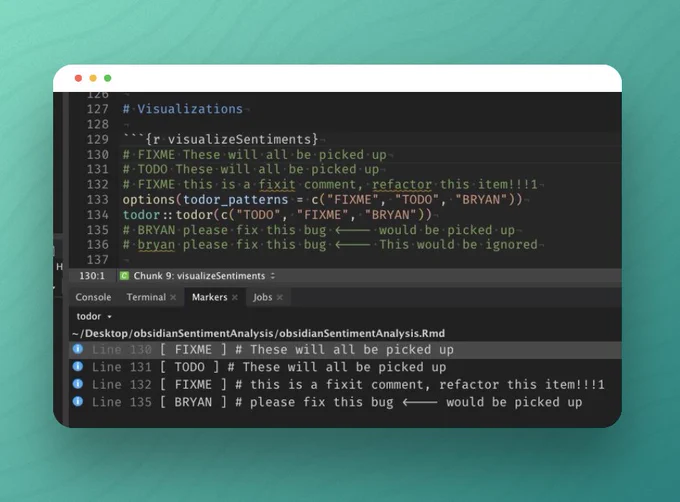The image size is (680, 502).
Task: Close the Markers tab
Action: tap(235, 297)
